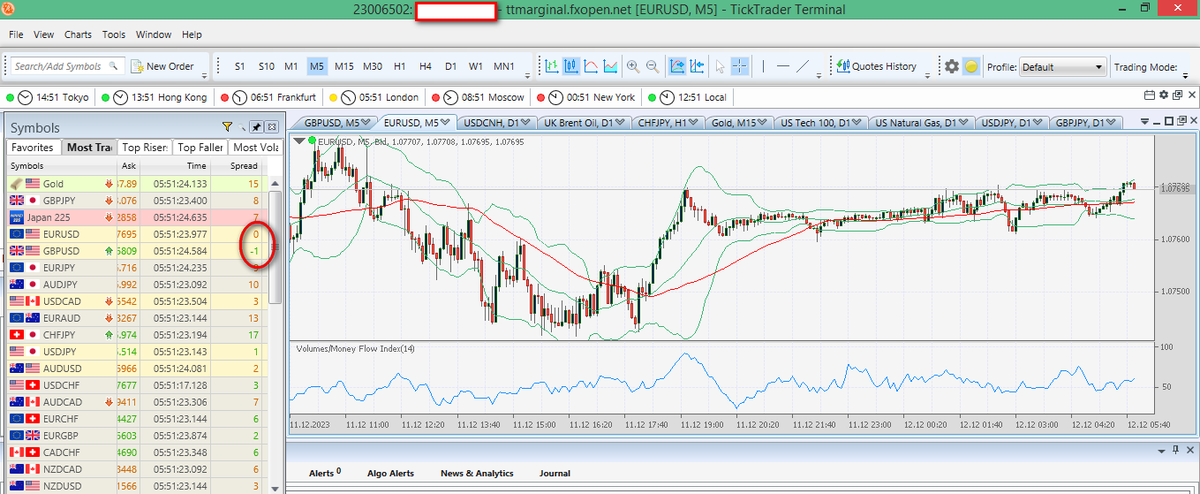1200x494 pixels.
Task: Open the View menu
Action: point(44,34)
